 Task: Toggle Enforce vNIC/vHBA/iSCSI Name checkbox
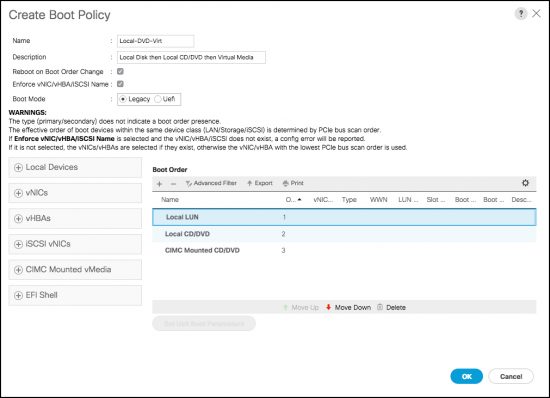[x=120, y=84]
